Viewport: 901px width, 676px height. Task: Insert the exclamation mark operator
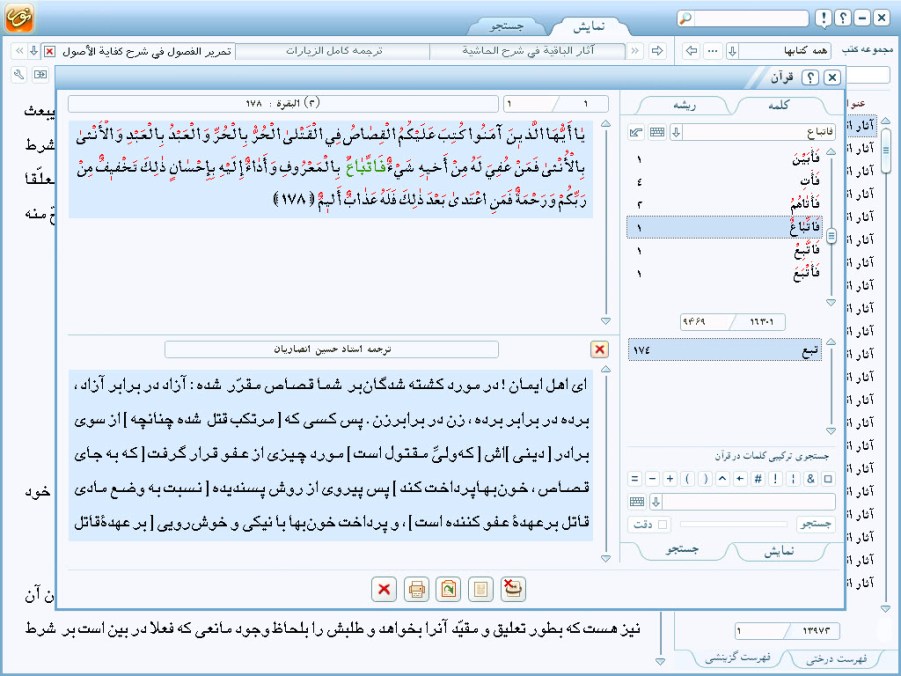[776, 478]
